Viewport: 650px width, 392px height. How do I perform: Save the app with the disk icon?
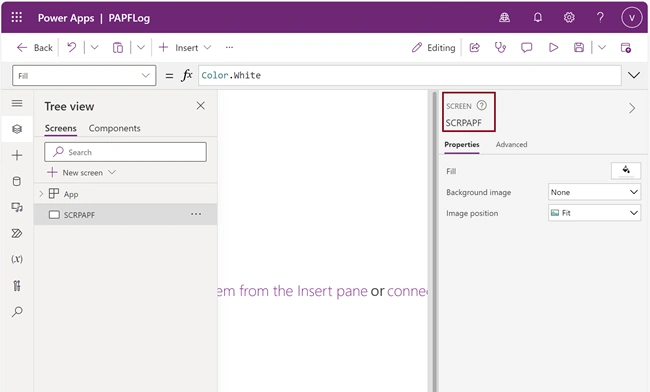(579, 48)
